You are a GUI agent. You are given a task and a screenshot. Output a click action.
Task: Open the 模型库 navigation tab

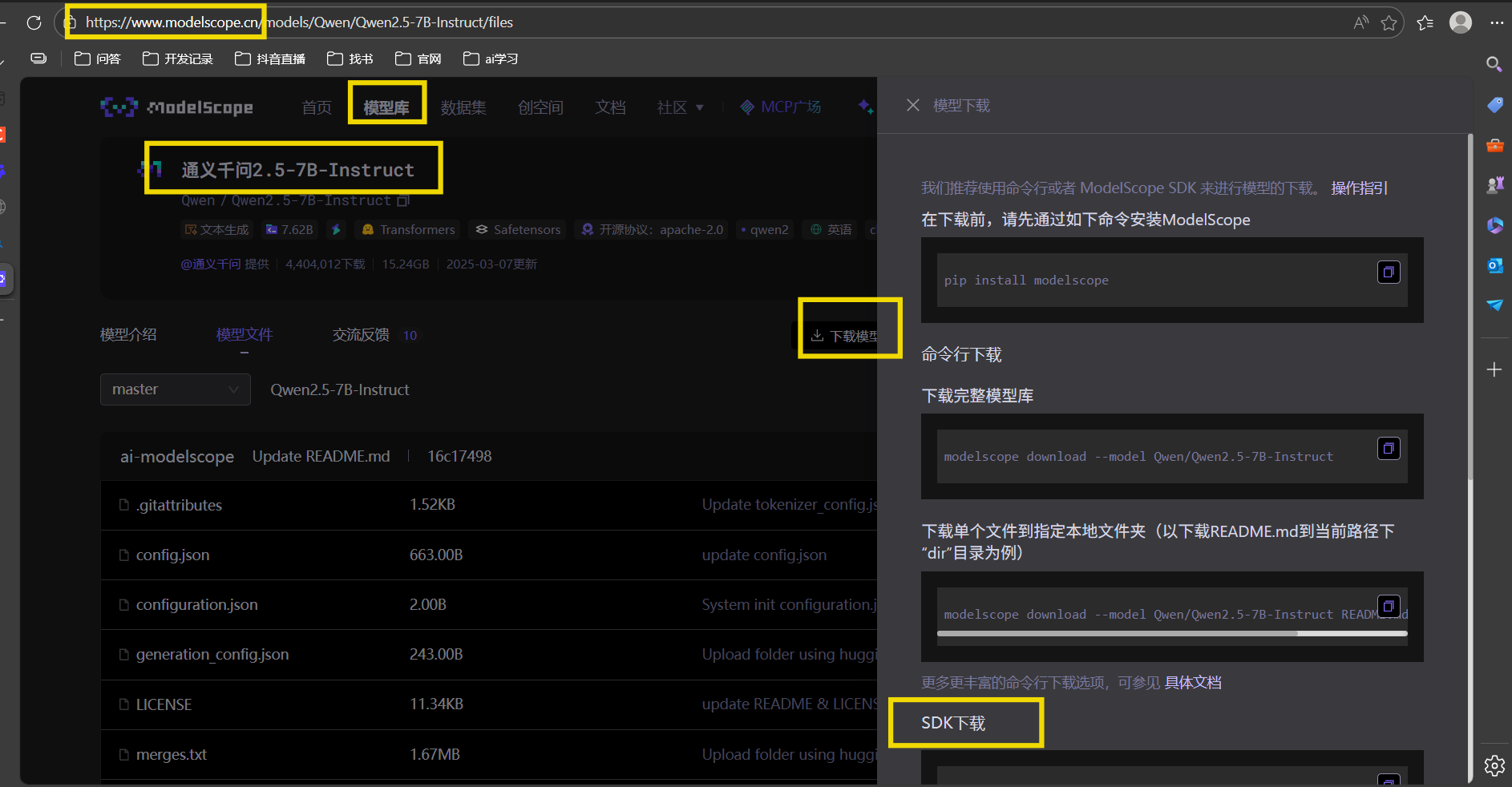386,107
